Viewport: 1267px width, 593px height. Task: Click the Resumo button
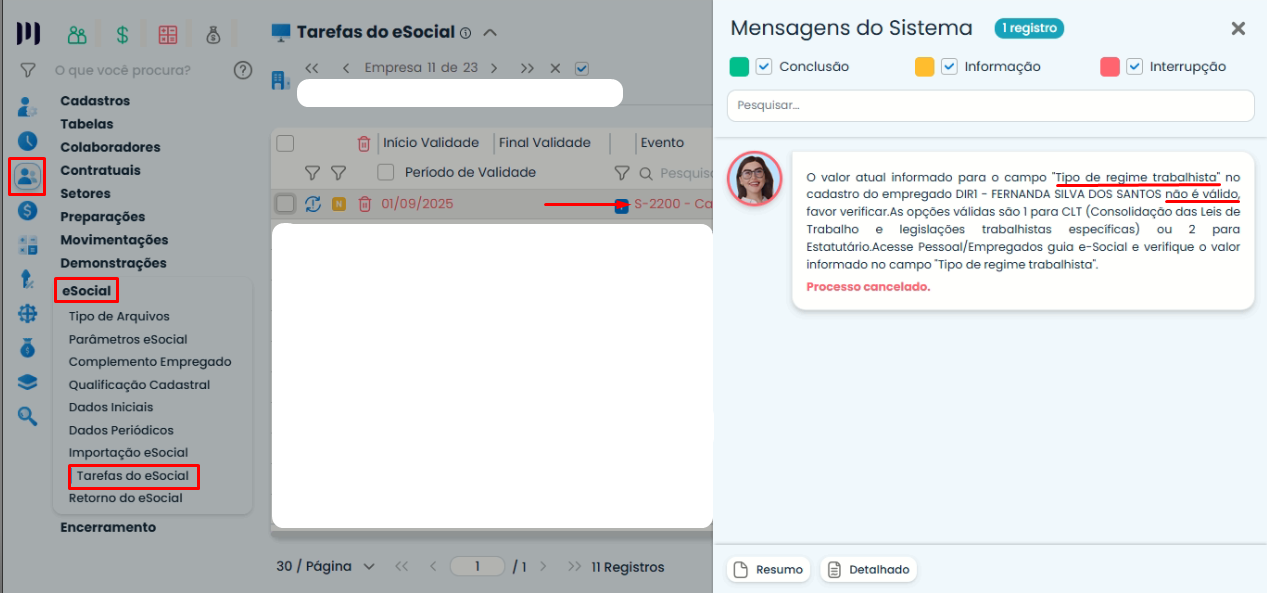[768, 570]
